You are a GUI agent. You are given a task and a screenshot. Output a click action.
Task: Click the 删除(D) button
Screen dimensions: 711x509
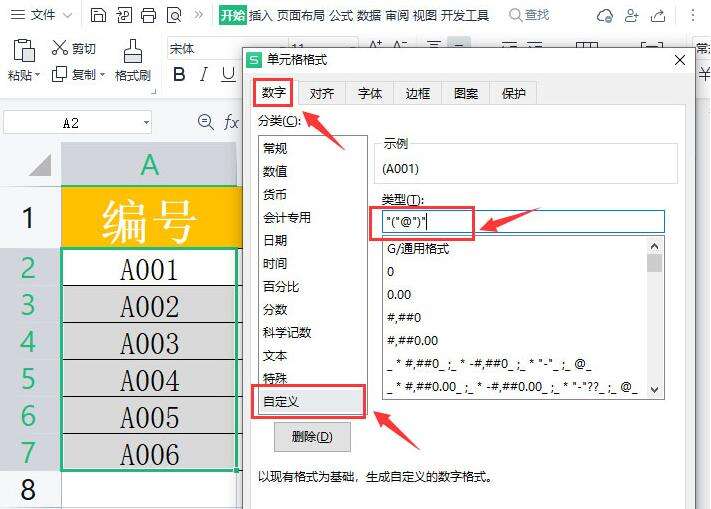tap(312, 437)
